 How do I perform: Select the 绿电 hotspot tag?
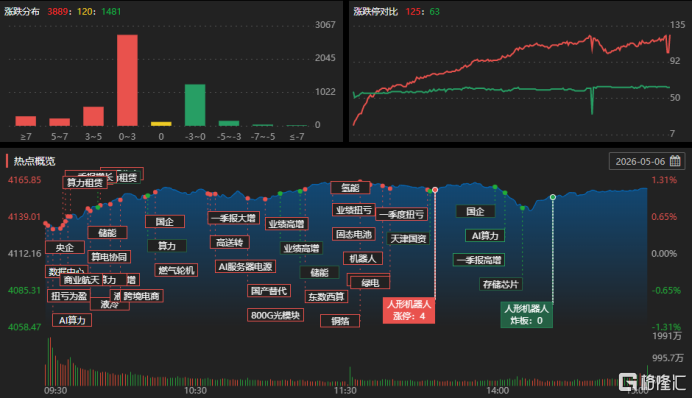click(370, 283)
